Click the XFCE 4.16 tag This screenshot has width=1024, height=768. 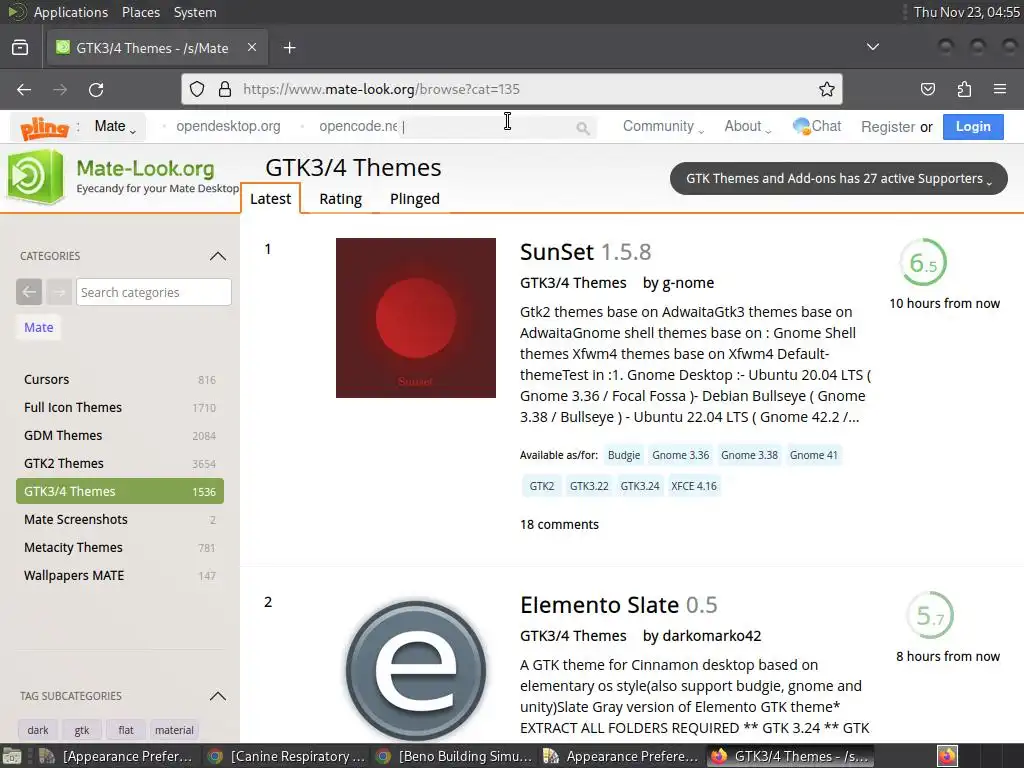(x=694, y=486)
